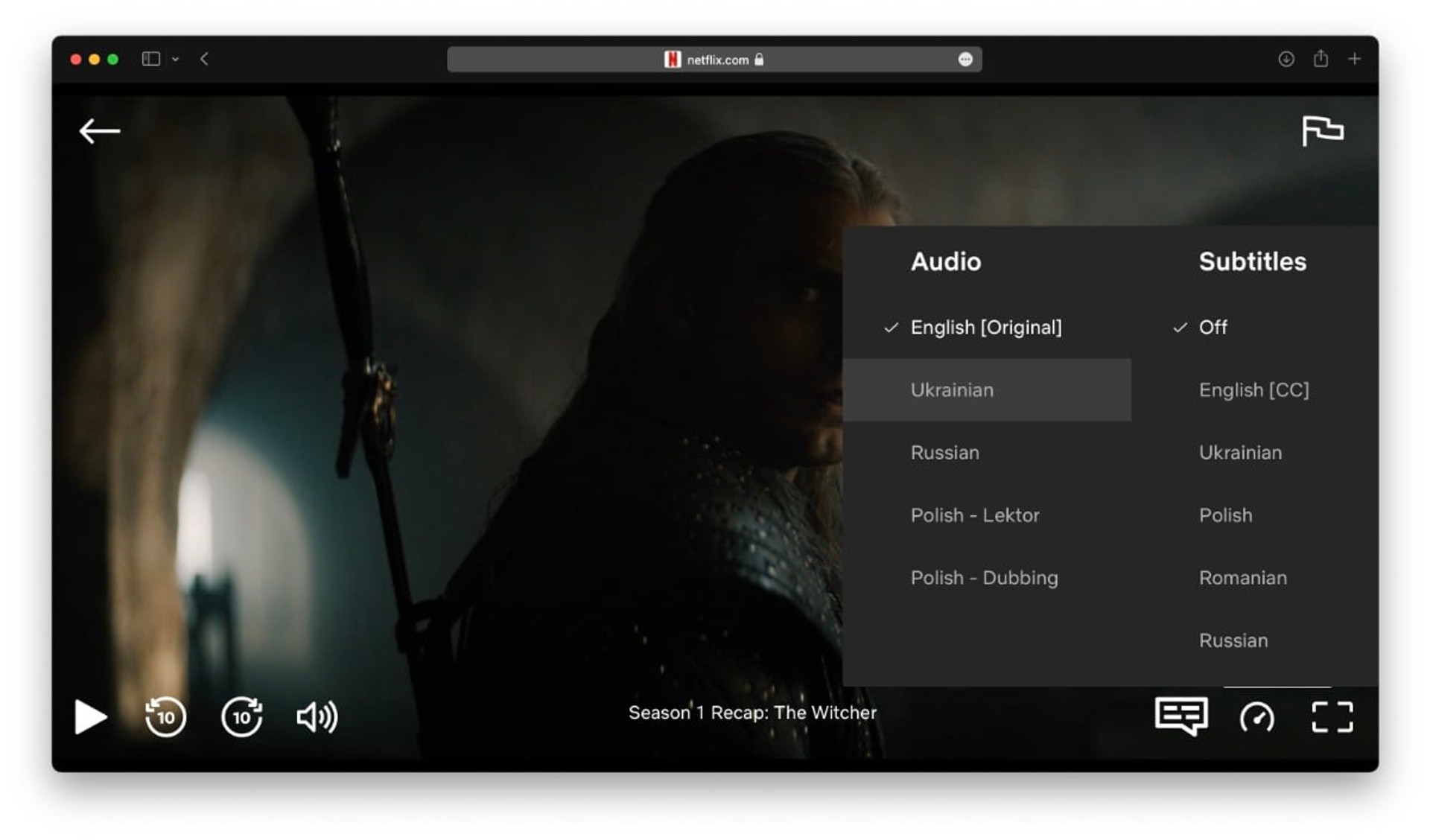Toggle the Safari sidebar

(x=150, y=59)
